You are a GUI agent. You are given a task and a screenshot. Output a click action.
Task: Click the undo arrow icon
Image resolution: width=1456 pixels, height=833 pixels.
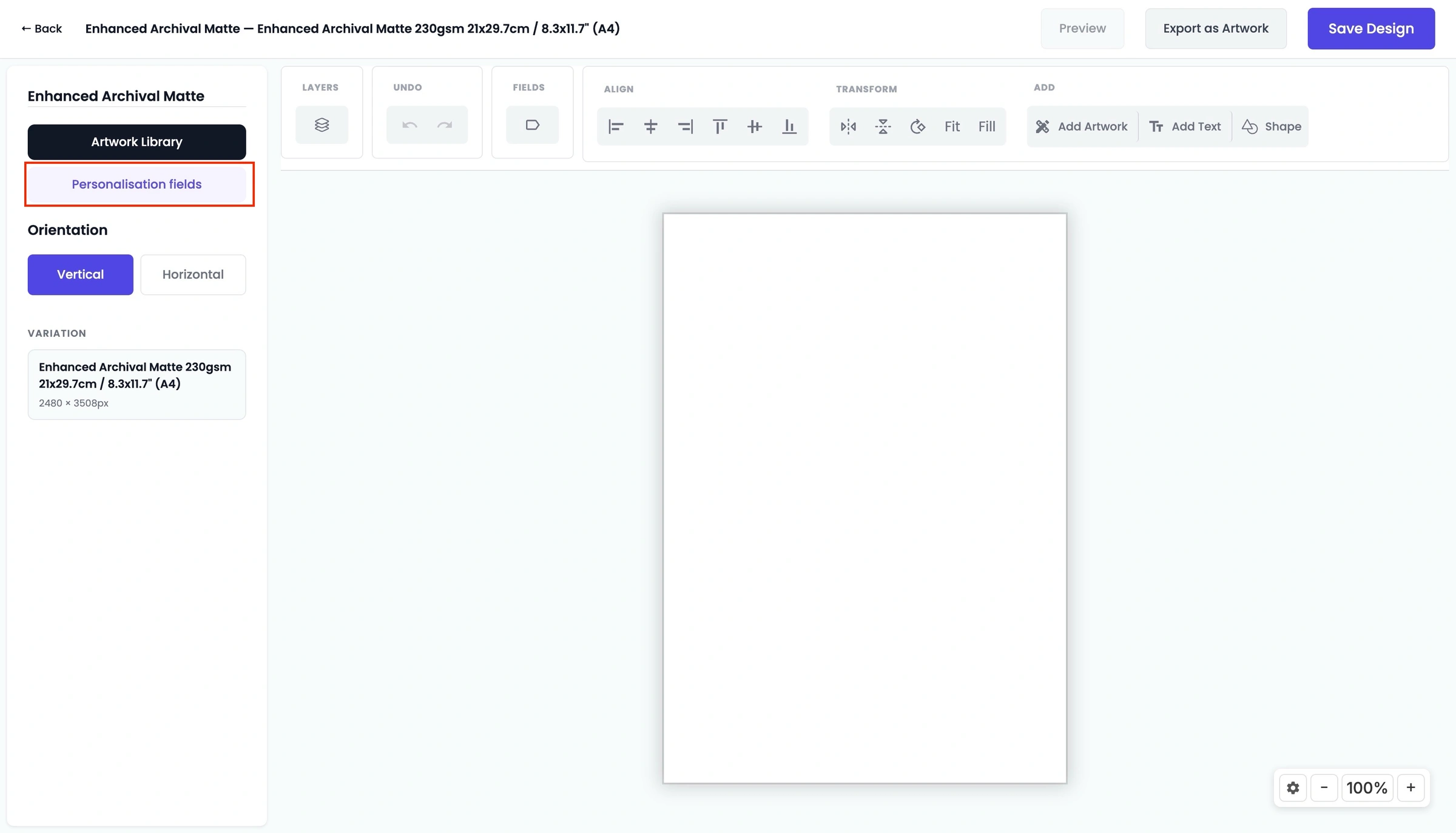pyautogui.click(x=409, y=125)
